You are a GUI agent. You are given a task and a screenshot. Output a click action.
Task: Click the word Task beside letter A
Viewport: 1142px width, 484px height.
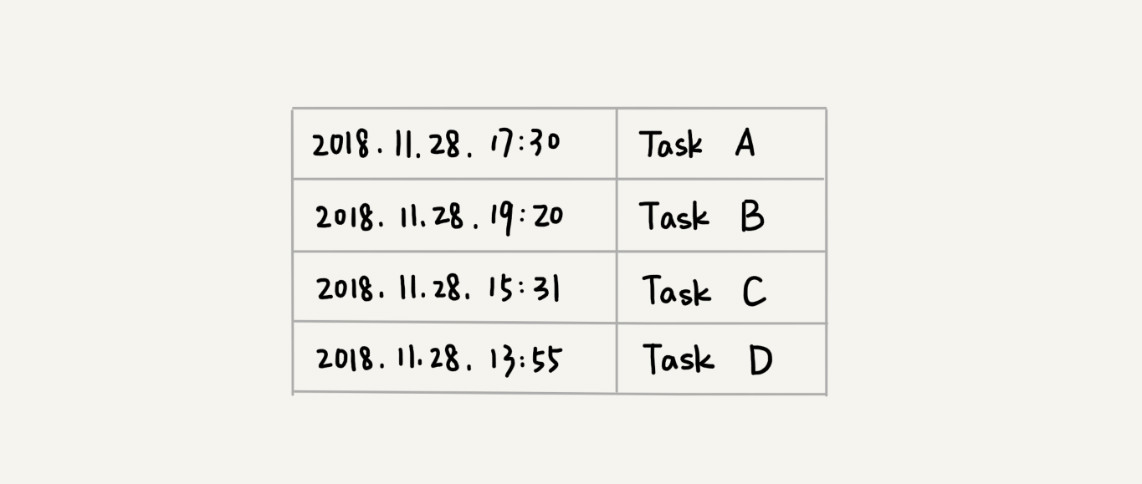click(671, 144)
